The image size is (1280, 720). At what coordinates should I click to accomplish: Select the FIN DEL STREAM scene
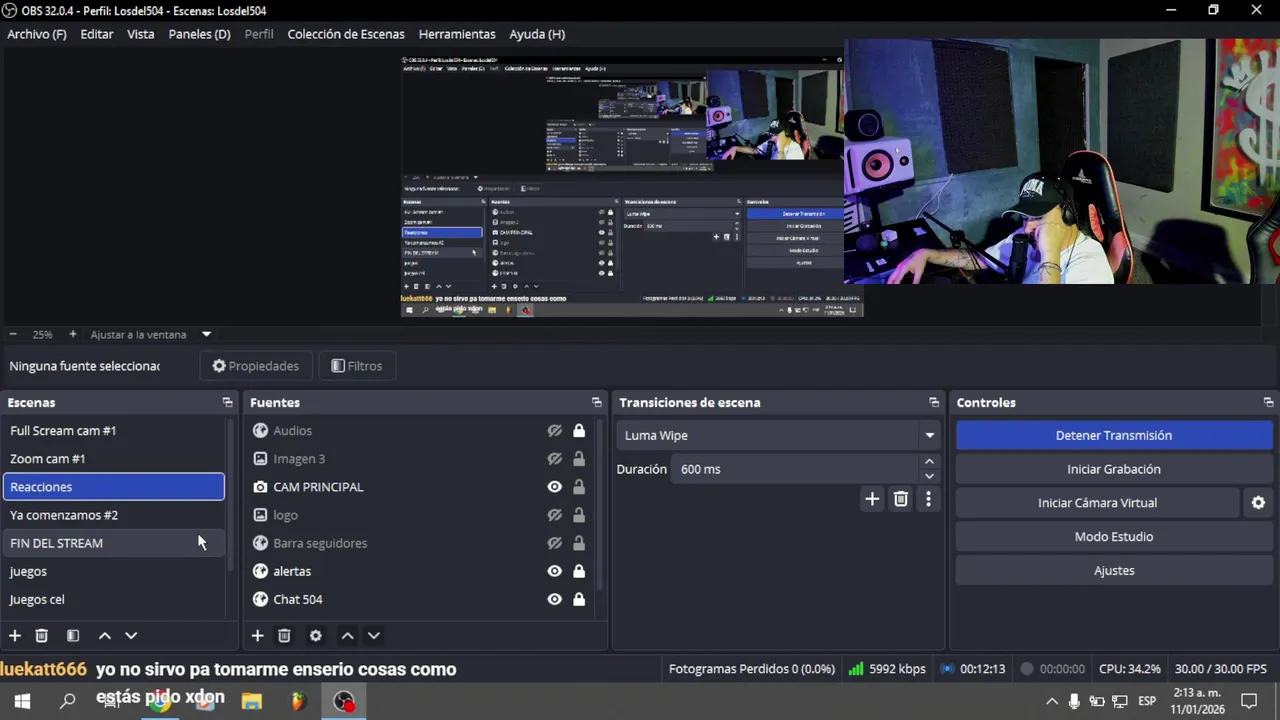coord(114,543)
